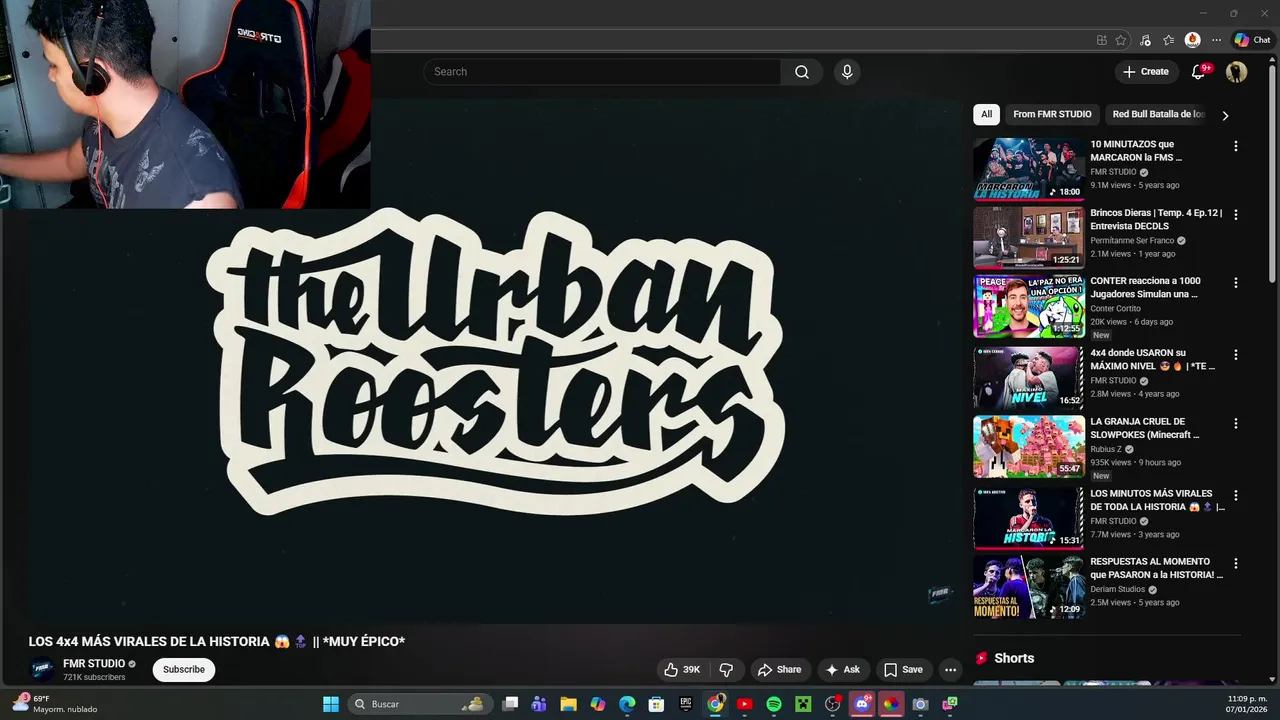
Task: Open the weather widget showing 69°F
Action: pos(55,704)
